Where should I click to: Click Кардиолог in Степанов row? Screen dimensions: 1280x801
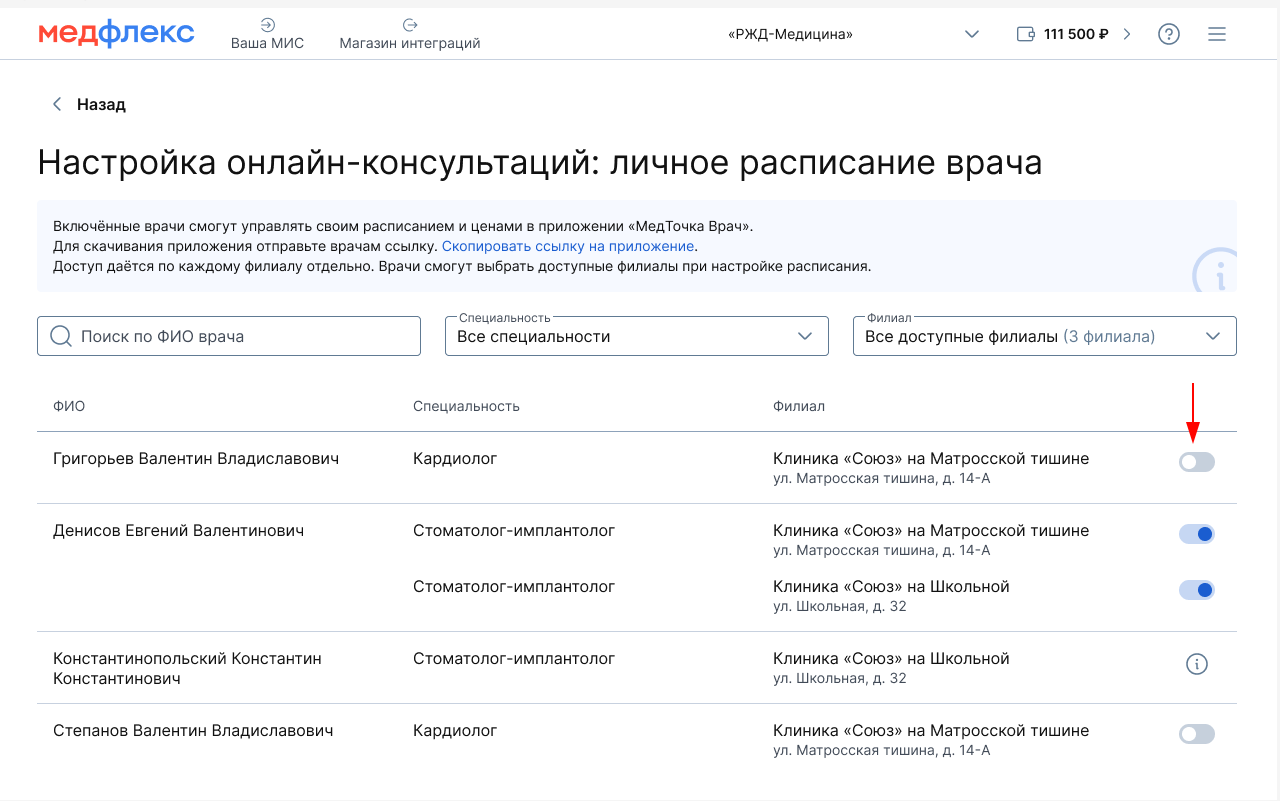tap(455, 731)
